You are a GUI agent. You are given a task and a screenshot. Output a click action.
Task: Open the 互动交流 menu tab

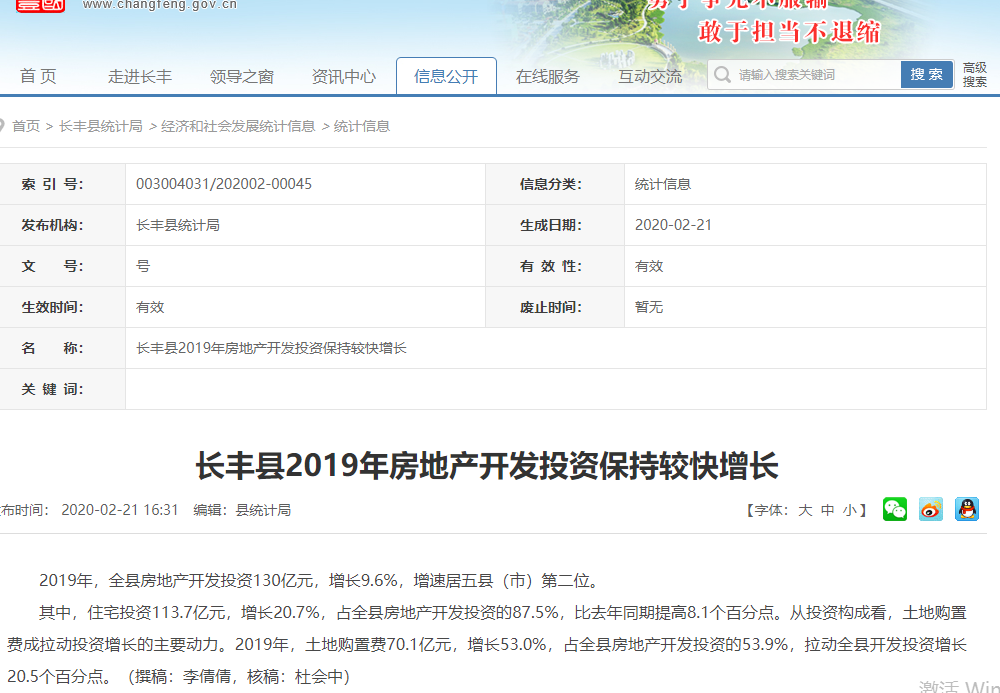(x=650, y=76)
